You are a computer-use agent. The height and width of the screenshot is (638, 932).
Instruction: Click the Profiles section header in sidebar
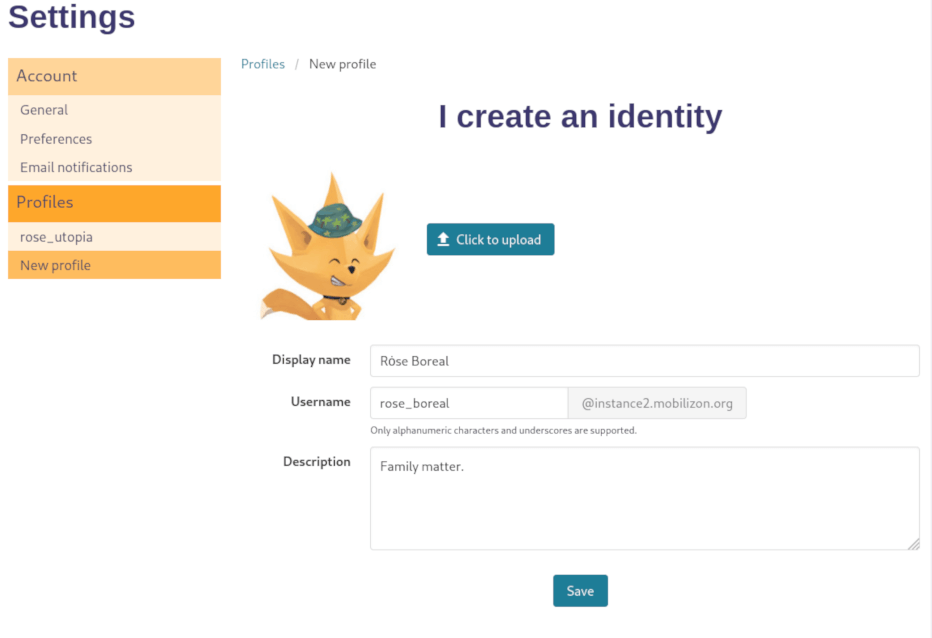click(45, 202)
